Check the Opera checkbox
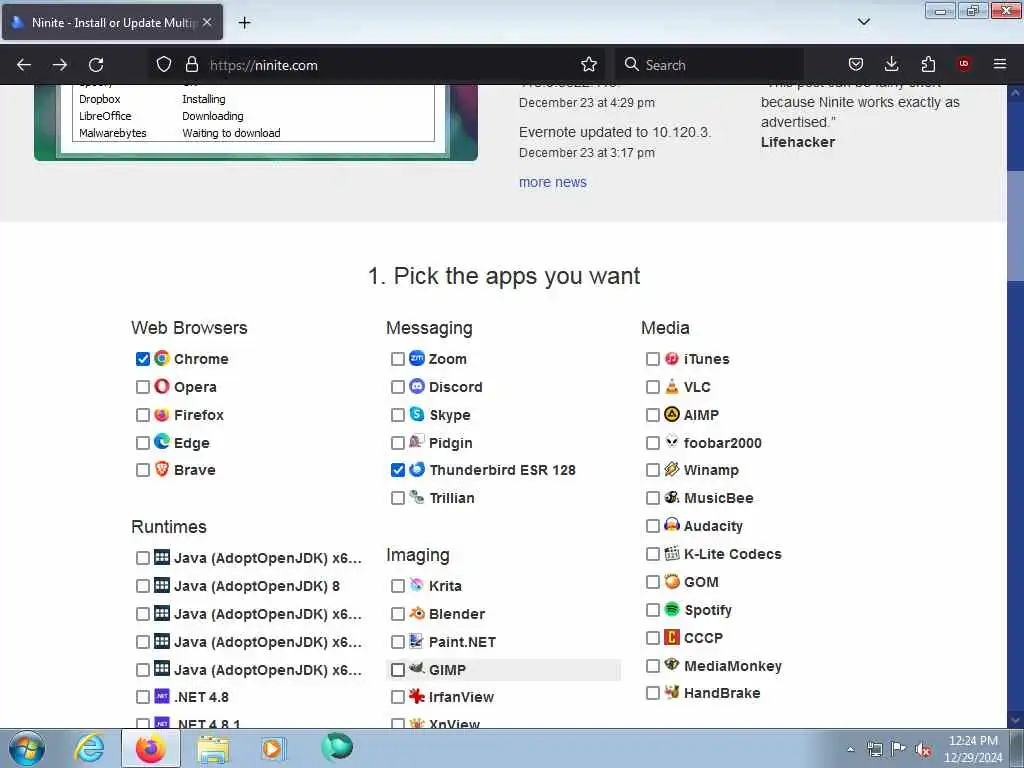This screenshot has width=1024, height=768. coord(142,387)
